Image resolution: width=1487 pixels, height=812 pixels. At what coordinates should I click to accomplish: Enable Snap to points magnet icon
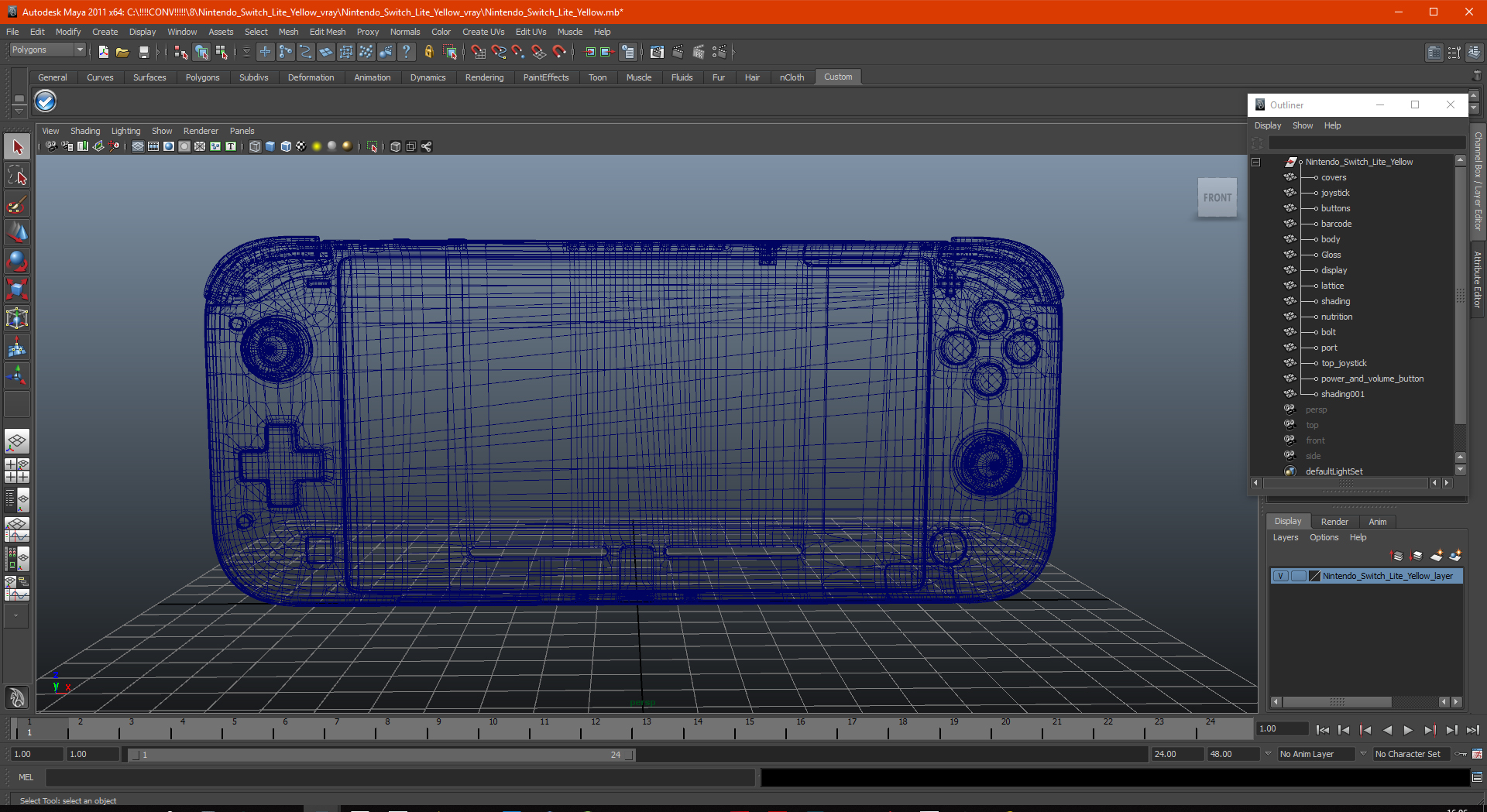coord(518,52)
